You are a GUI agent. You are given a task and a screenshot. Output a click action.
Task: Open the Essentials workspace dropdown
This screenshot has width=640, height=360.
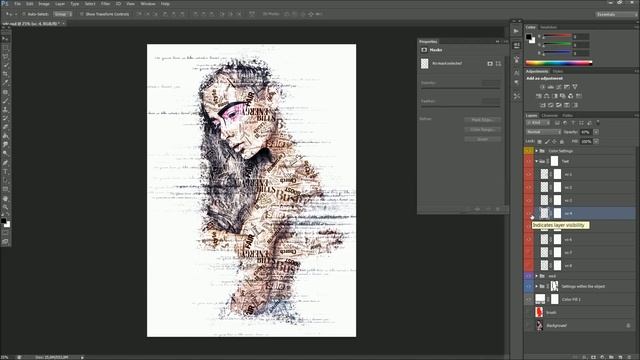(x=616, y=14)
